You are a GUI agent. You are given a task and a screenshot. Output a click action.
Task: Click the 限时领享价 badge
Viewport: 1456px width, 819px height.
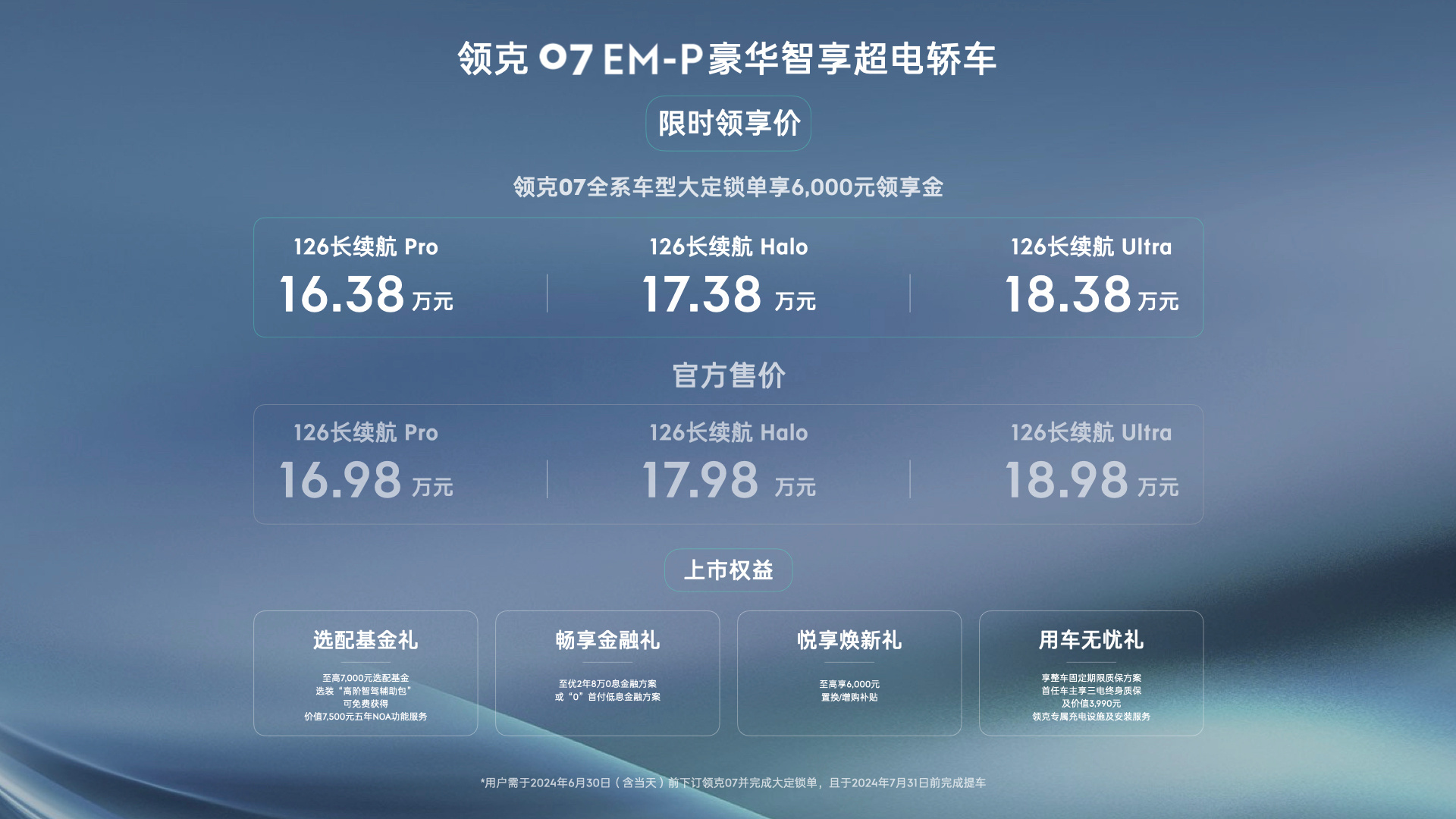tap(728, 123)
